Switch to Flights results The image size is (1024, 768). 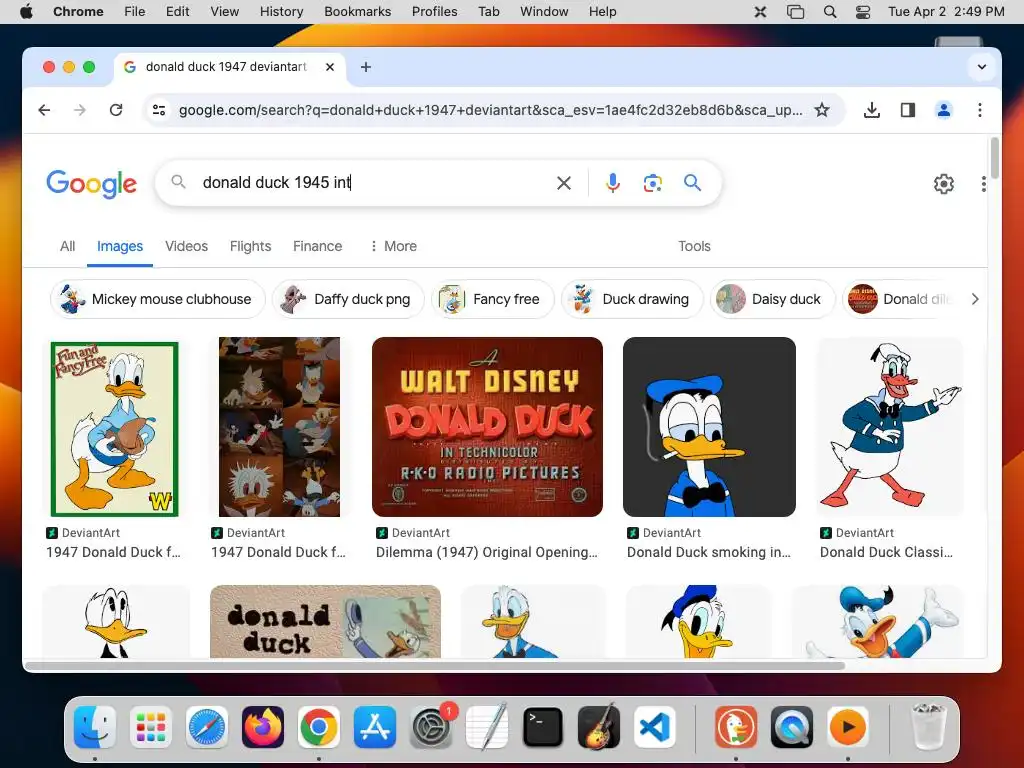[250, 246]
